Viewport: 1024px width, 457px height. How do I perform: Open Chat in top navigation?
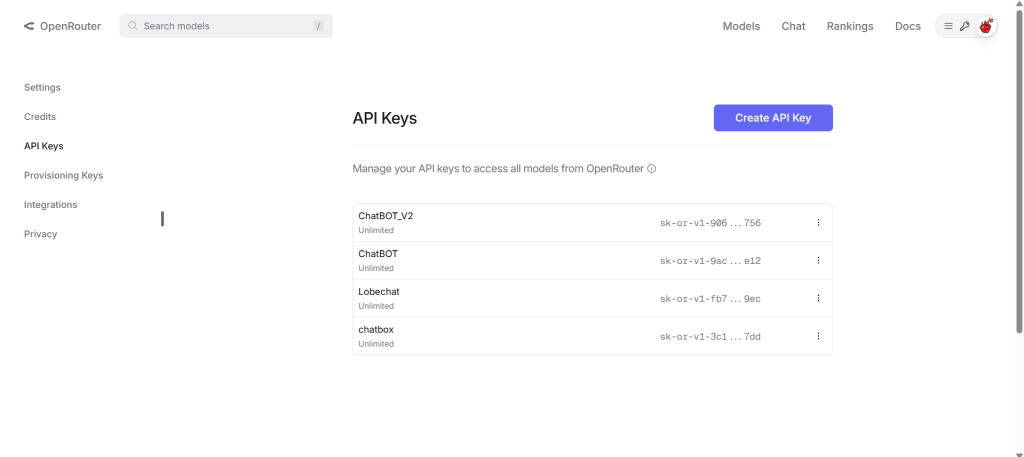[793, 26]
